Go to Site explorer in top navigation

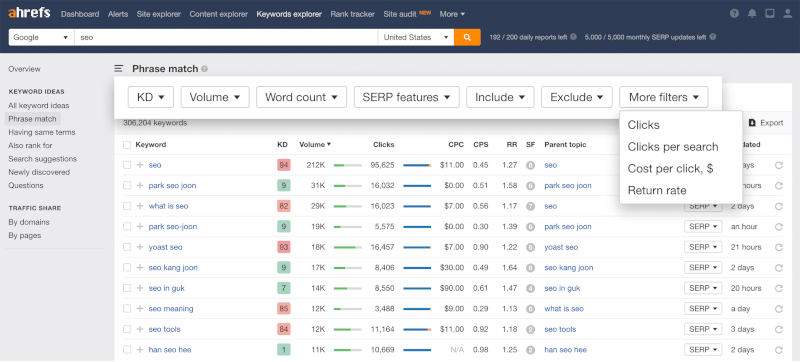(x=159, y=14)
